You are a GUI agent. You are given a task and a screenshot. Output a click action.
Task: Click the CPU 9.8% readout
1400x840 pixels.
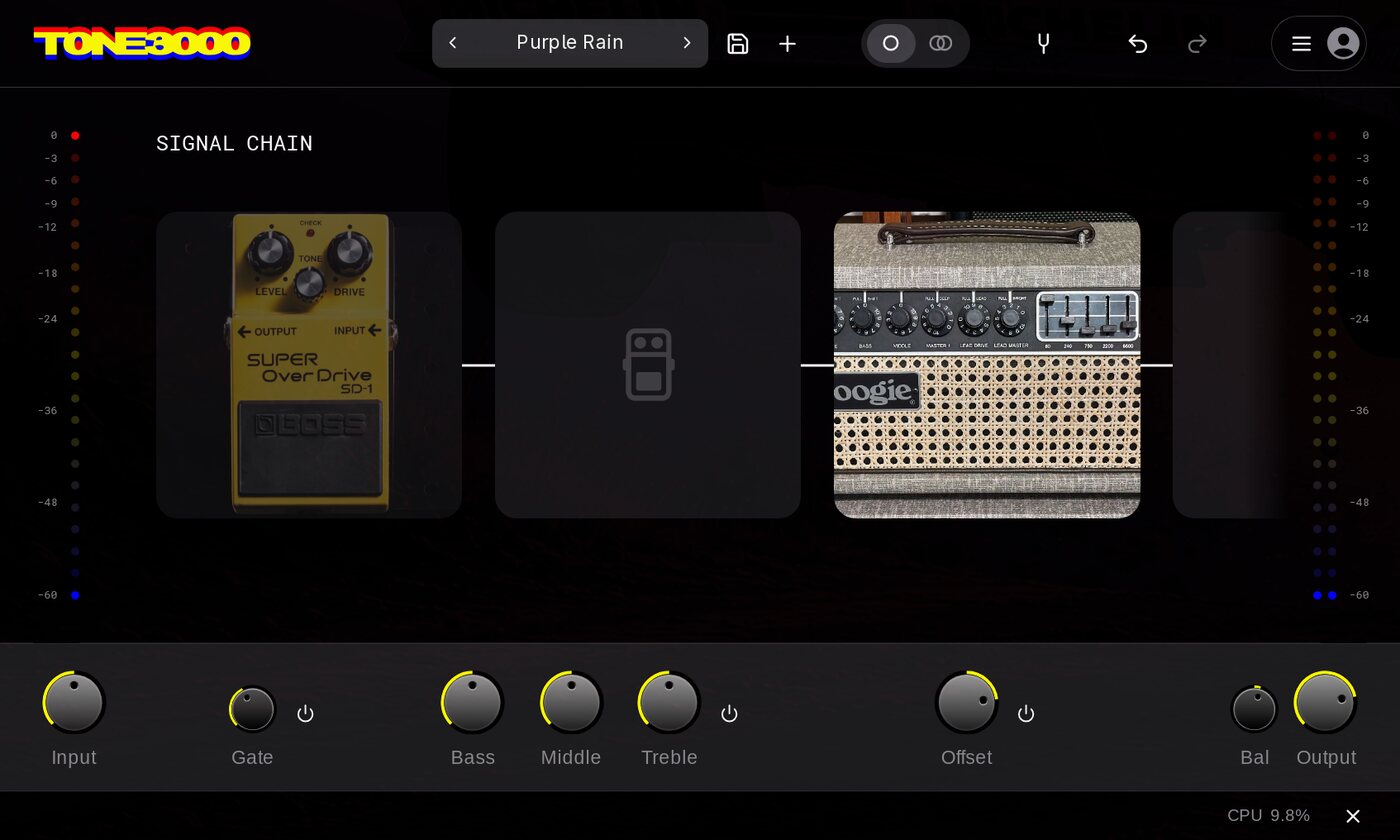pyautogui.click(x=1269, y=816)
